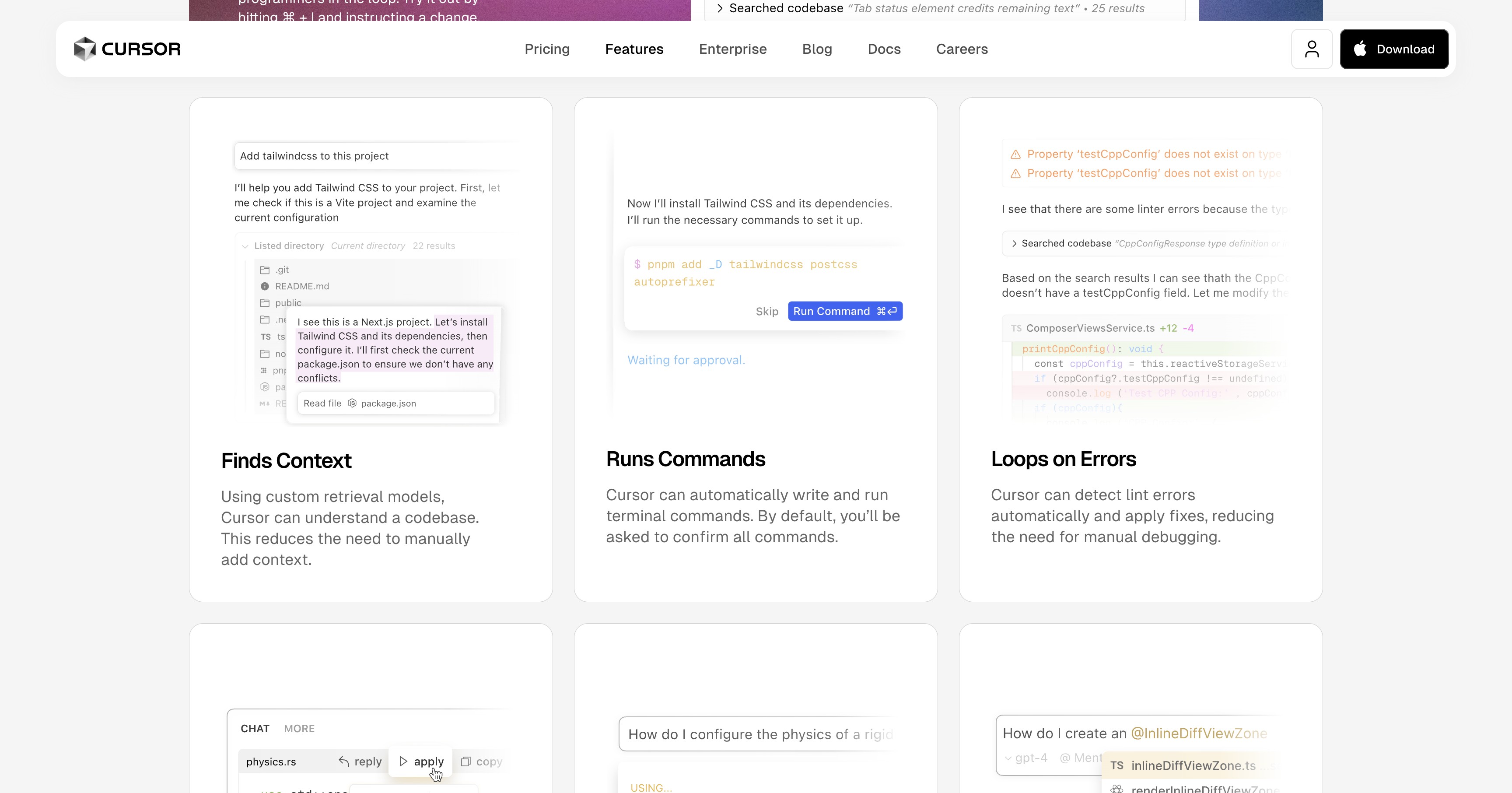Collapse the Listed directory section
1512x793 pixels.
[x=245, y=246]
